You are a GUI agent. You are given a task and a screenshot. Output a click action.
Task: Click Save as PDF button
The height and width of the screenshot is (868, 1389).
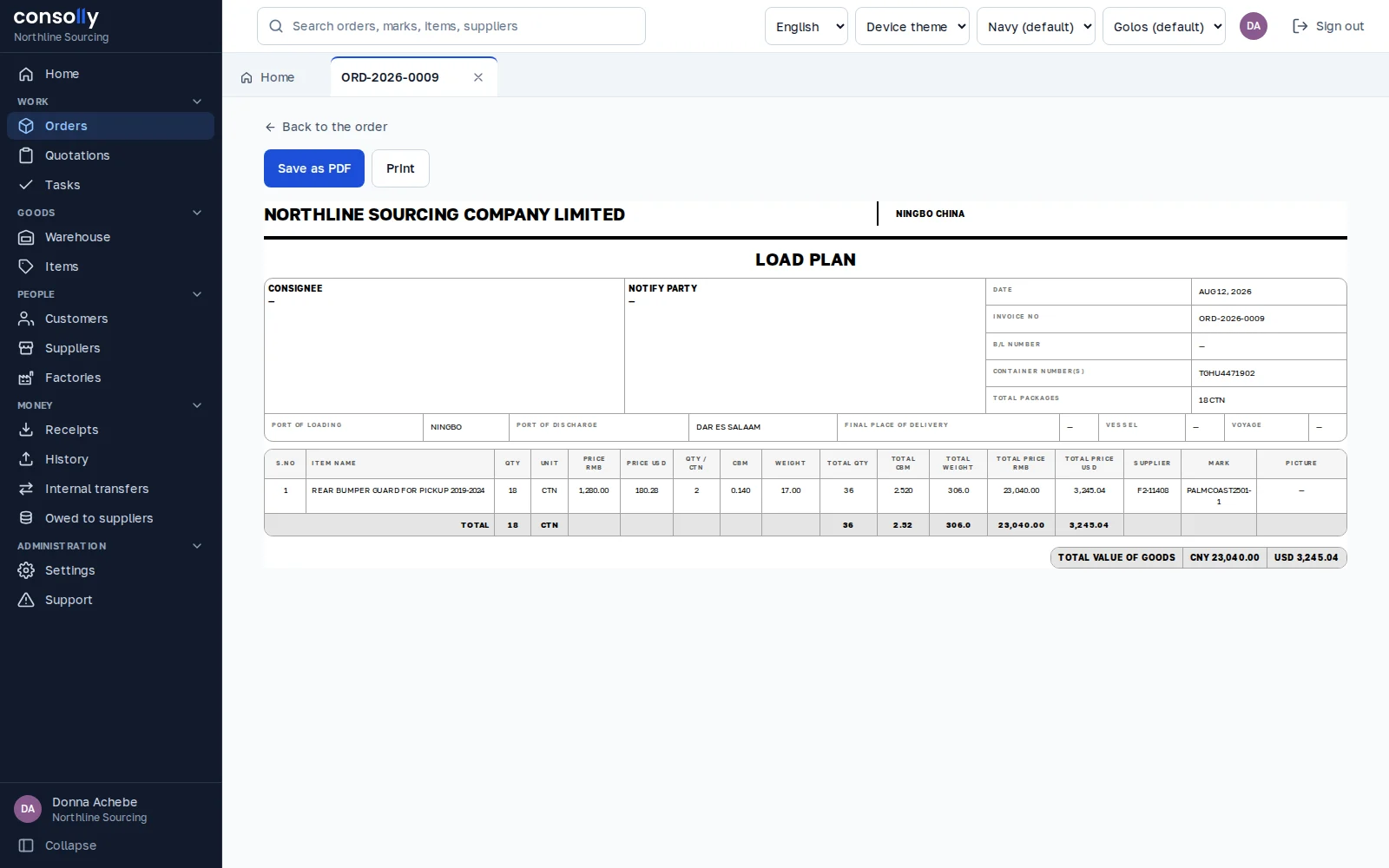click(x=314, y=168)
